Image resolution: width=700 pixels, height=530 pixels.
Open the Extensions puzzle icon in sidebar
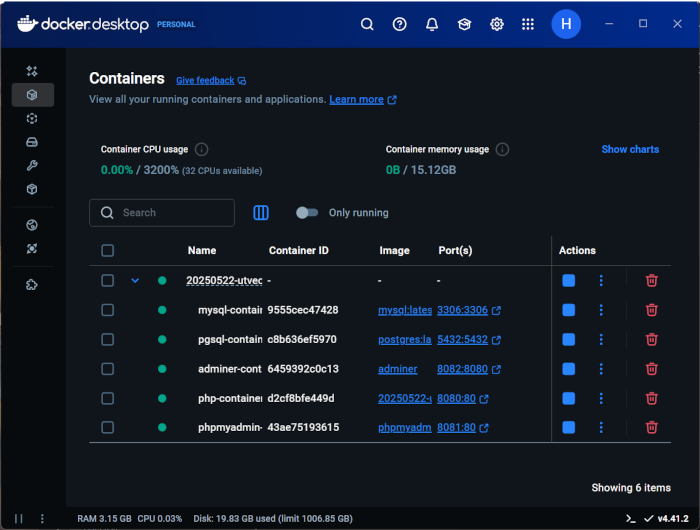(32, 285)
